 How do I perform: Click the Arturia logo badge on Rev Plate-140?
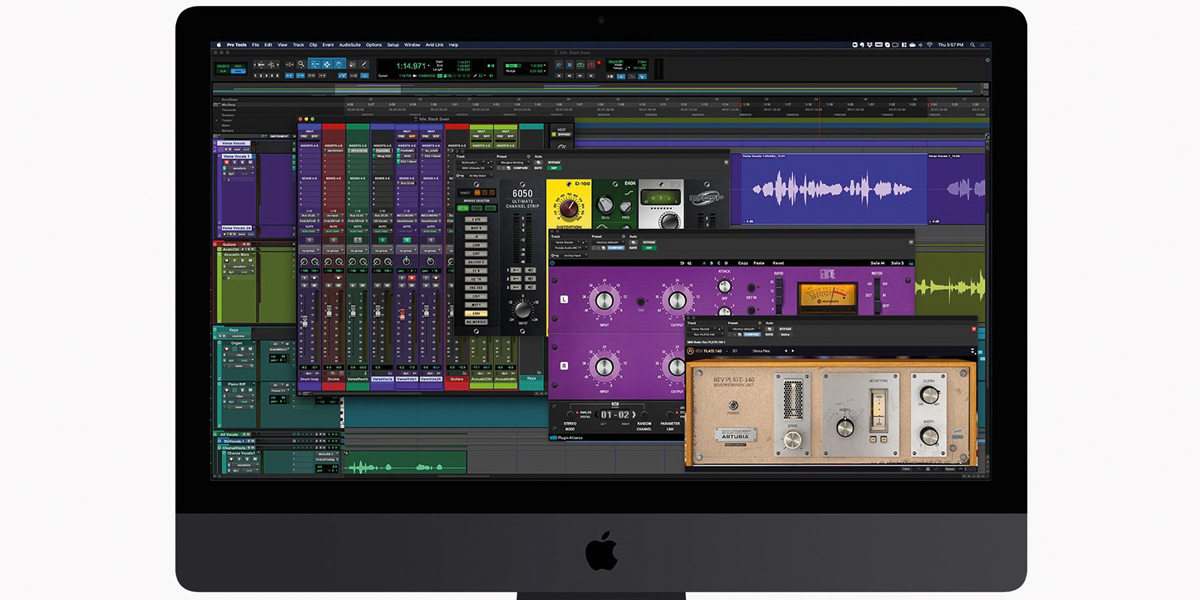pos(735,434)
